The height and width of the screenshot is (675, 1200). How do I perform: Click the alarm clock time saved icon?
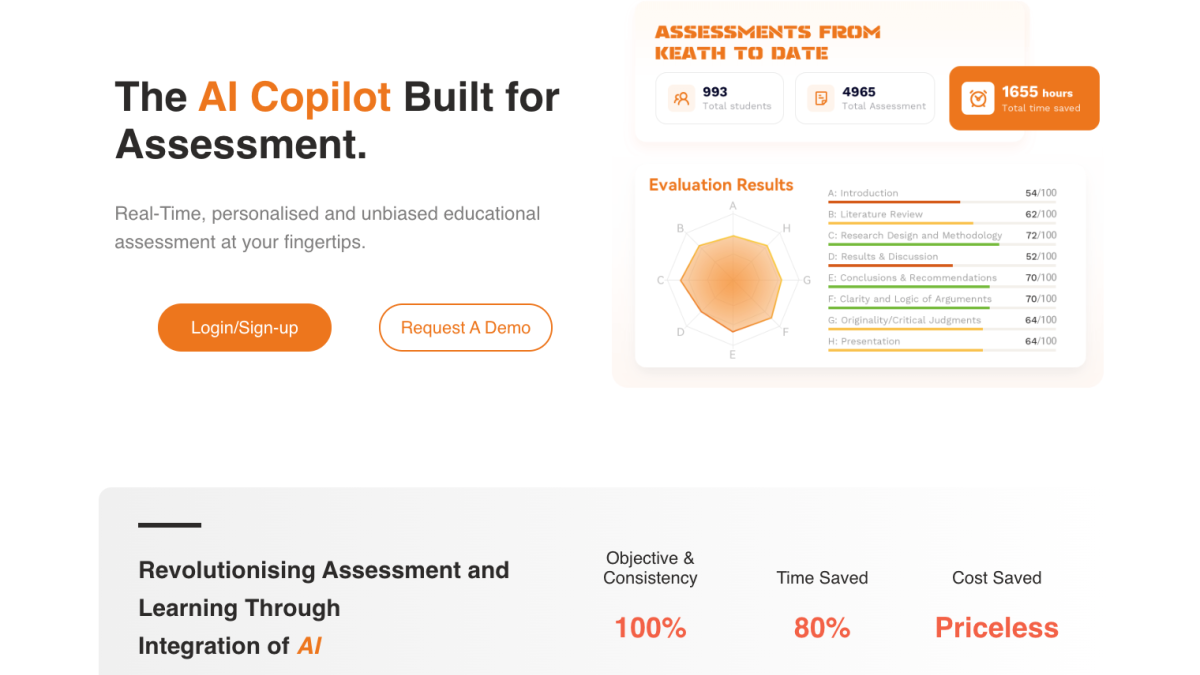pyautogui.click(x=977, y=98)
